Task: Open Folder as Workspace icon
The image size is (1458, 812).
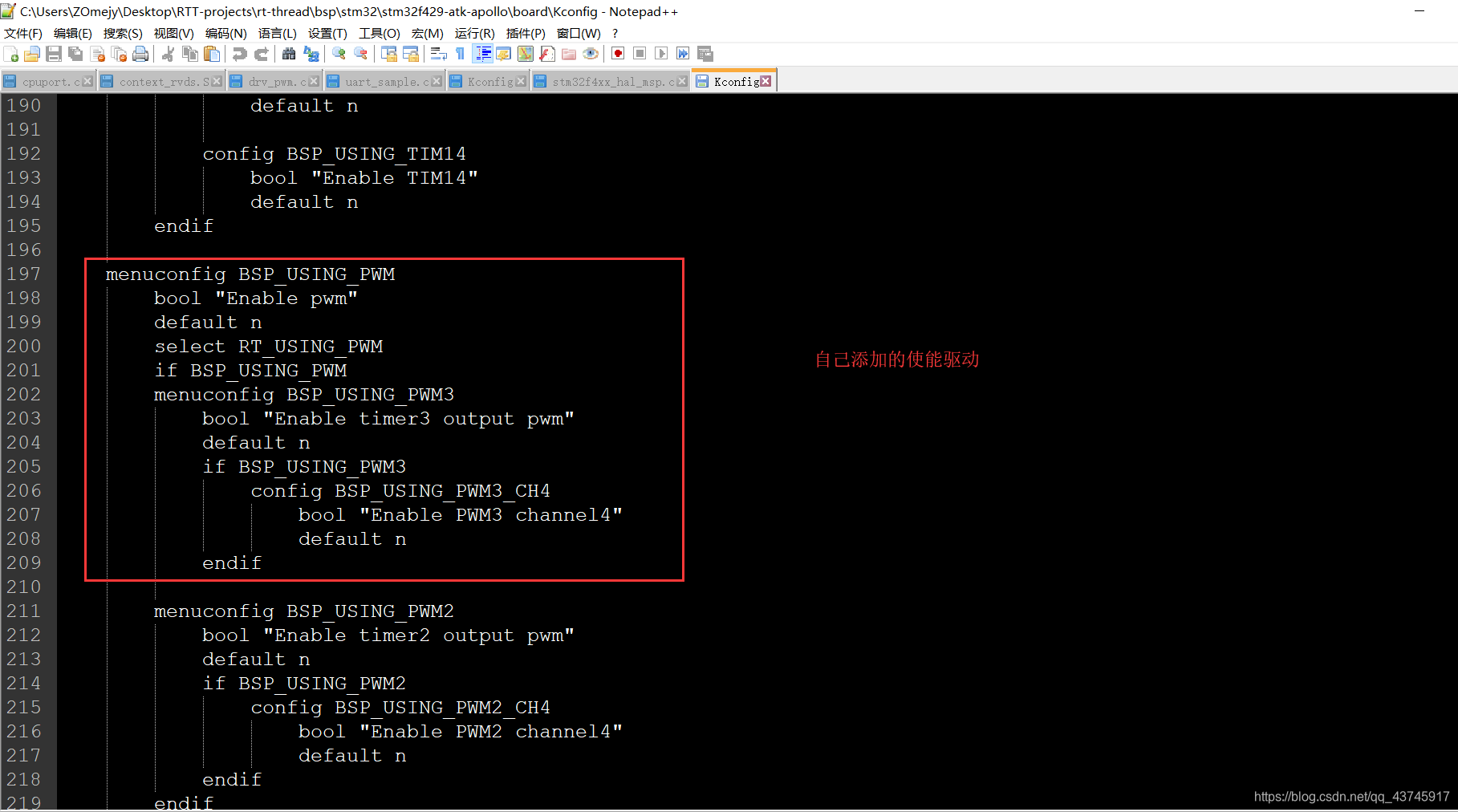Action: (x=569, y=54)
